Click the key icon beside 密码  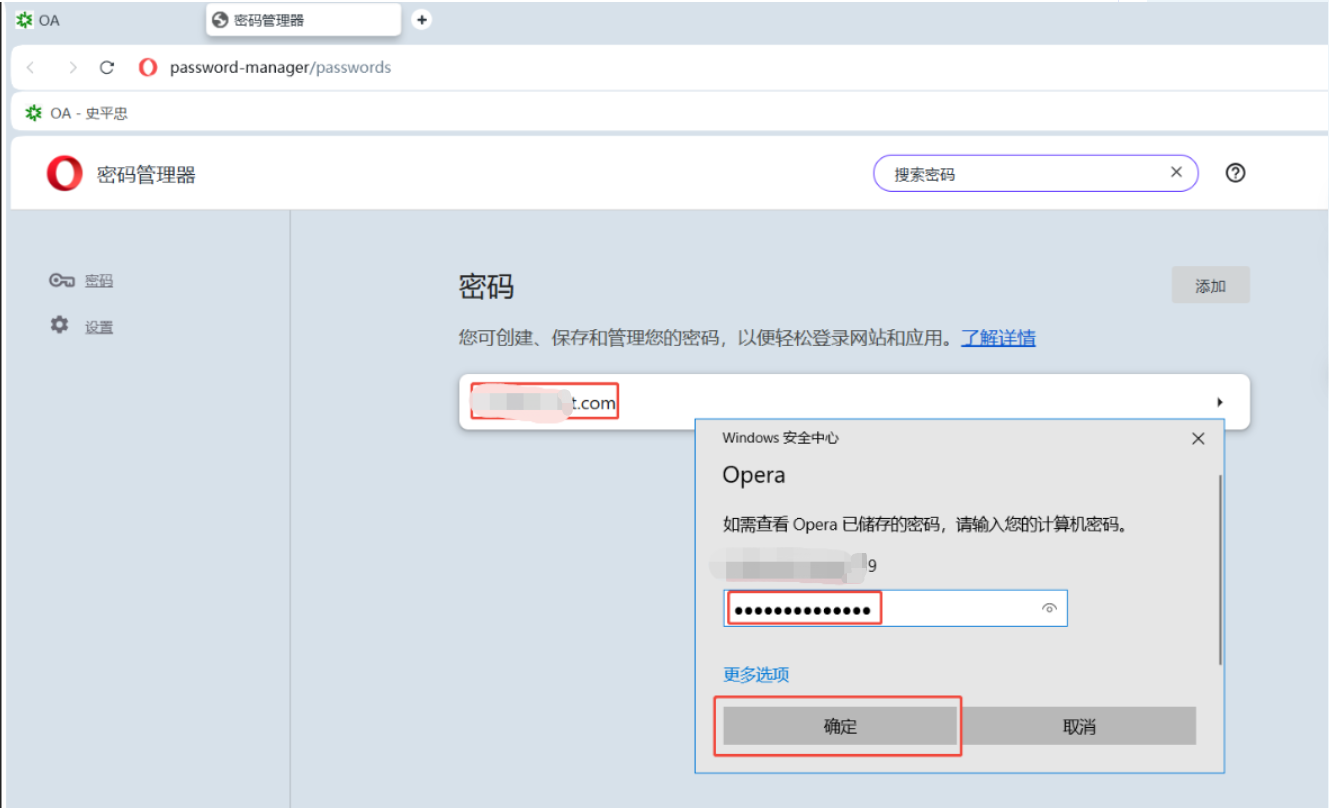pos(62,280)
